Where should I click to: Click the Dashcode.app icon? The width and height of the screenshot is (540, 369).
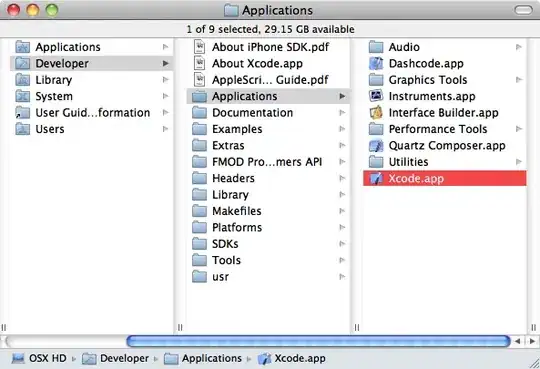(x=376, y=63)
